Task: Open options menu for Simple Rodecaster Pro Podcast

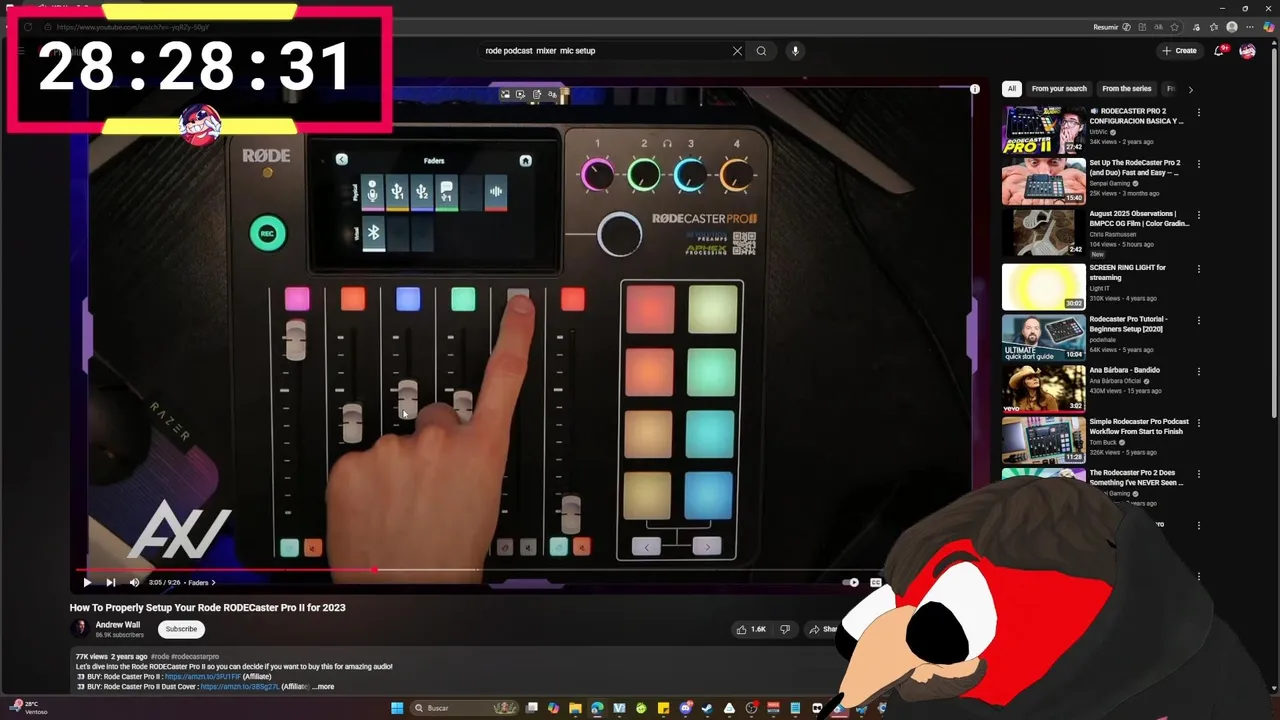Action: point(1198,423)
